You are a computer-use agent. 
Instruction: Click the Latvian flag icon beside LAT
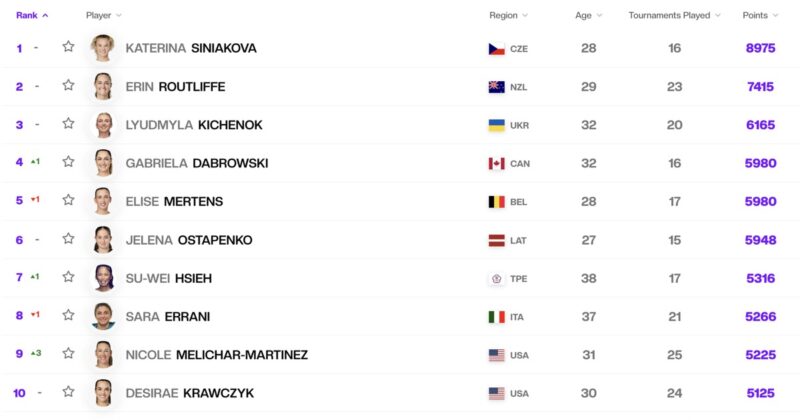tap(496, 240)
